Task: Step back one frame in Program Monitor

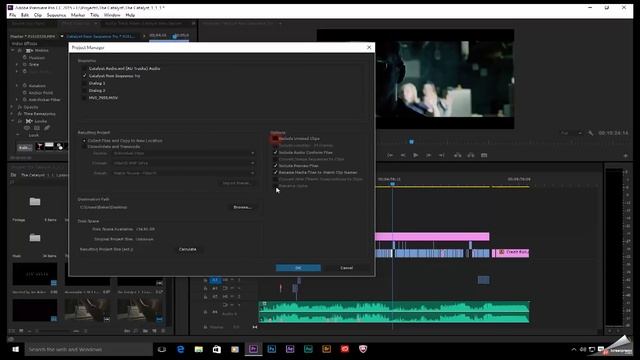Action: coord(403,155)
